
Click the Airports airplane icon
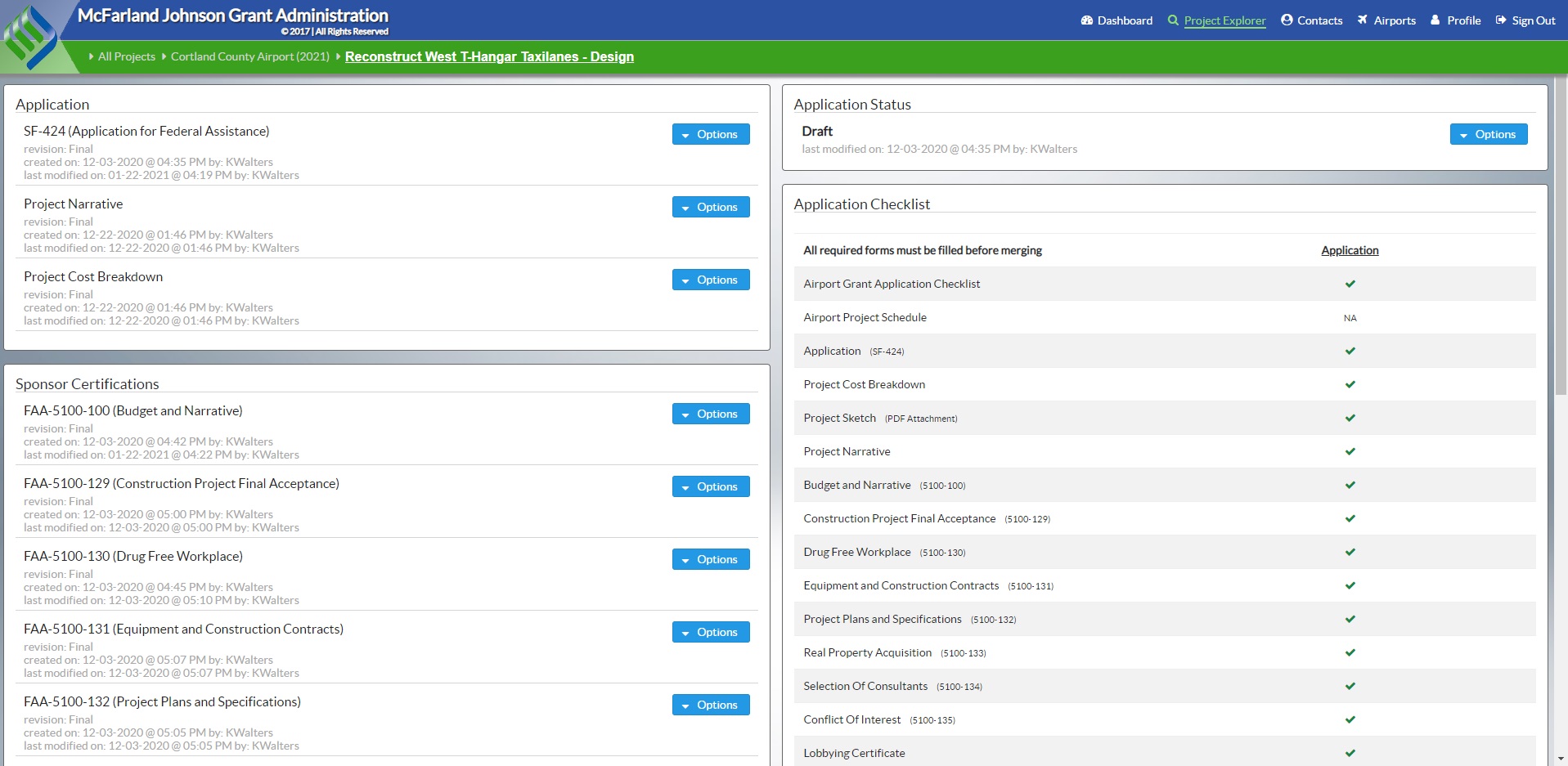(x=1363, y=20)
